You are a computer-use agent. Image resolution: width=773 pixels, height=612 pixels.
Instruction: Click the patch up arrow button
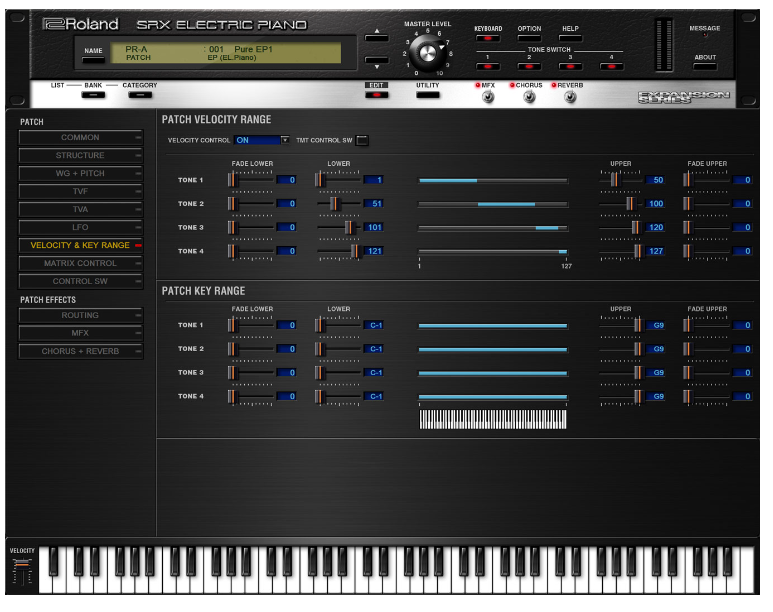(377, 36)
